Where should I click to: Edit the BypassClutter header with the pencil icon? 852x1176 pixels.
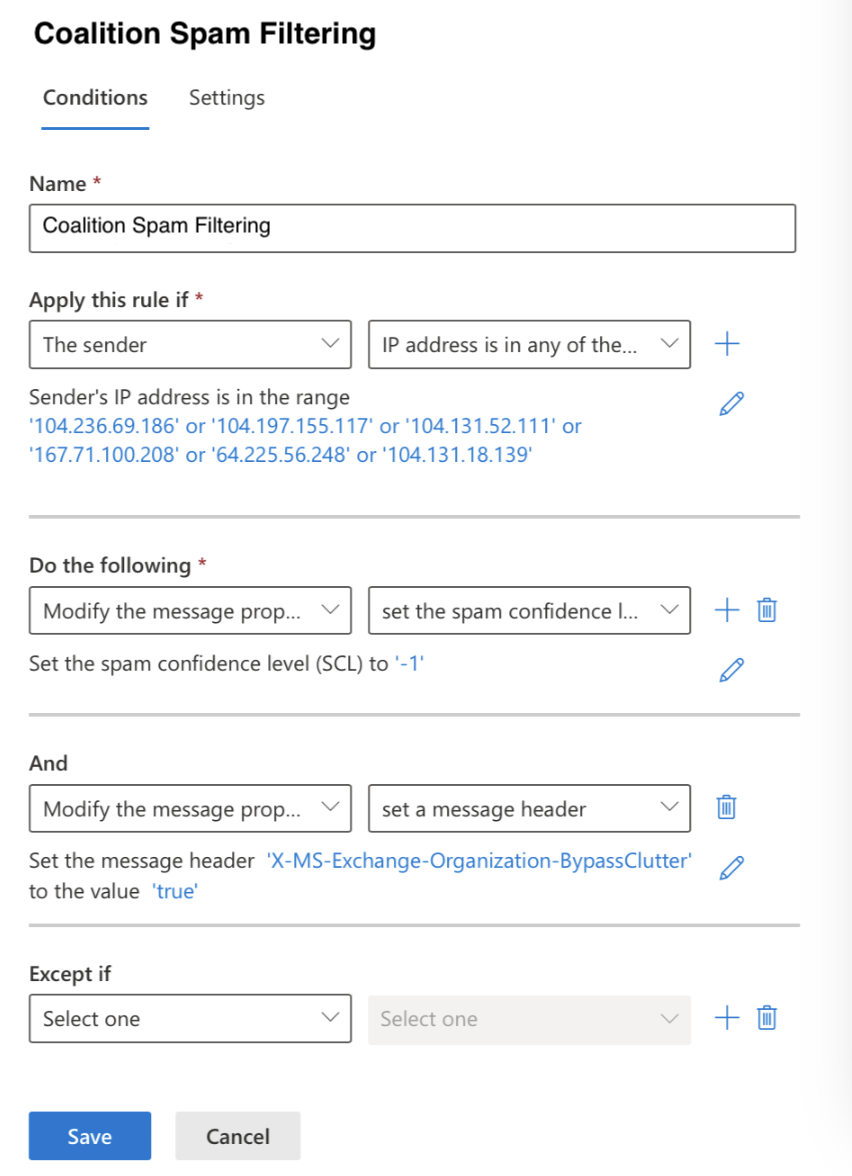[x=731, y=868]
